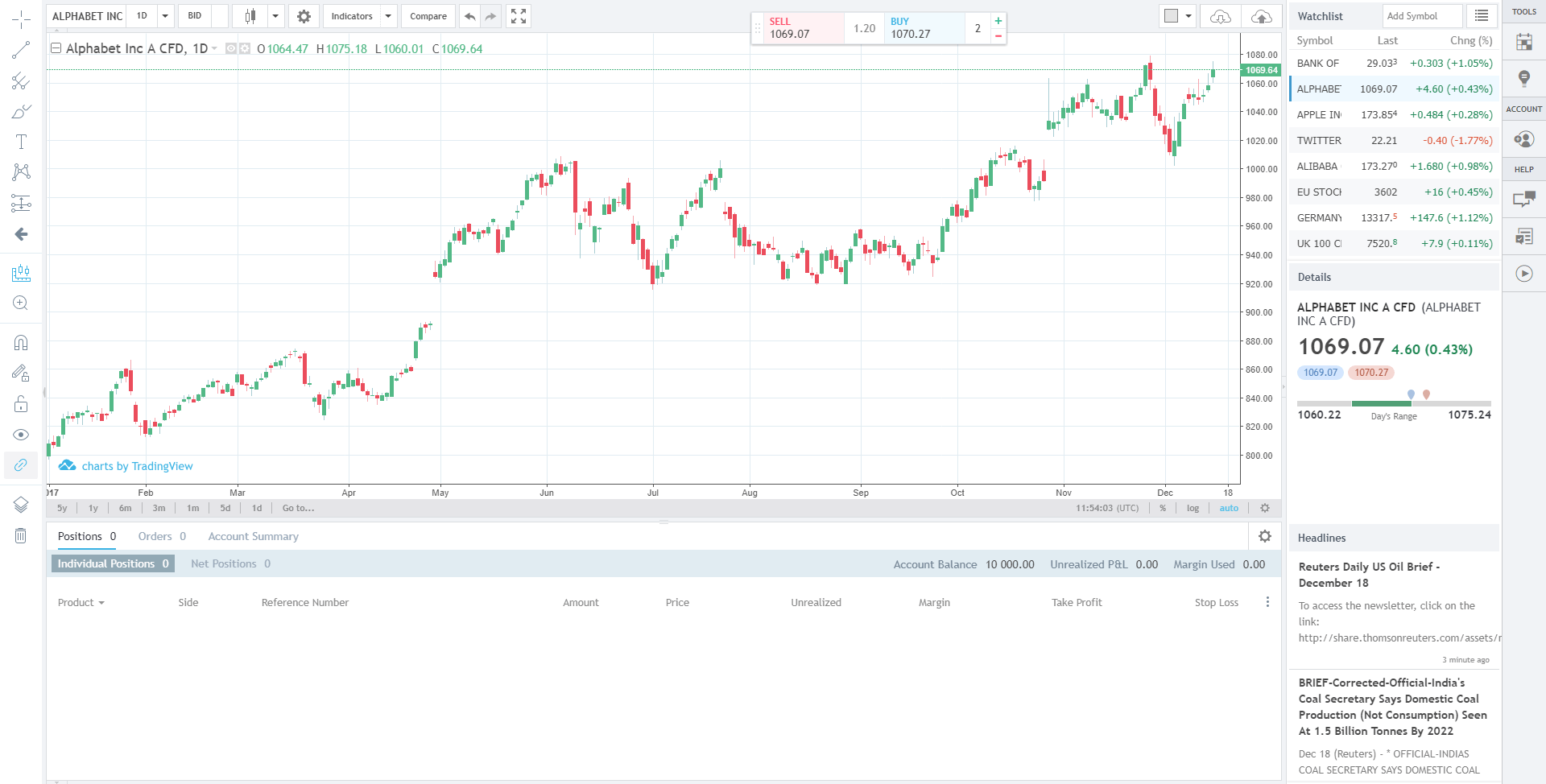
Task: Open the economic calendar tool icon
Action: [1524, 42]
